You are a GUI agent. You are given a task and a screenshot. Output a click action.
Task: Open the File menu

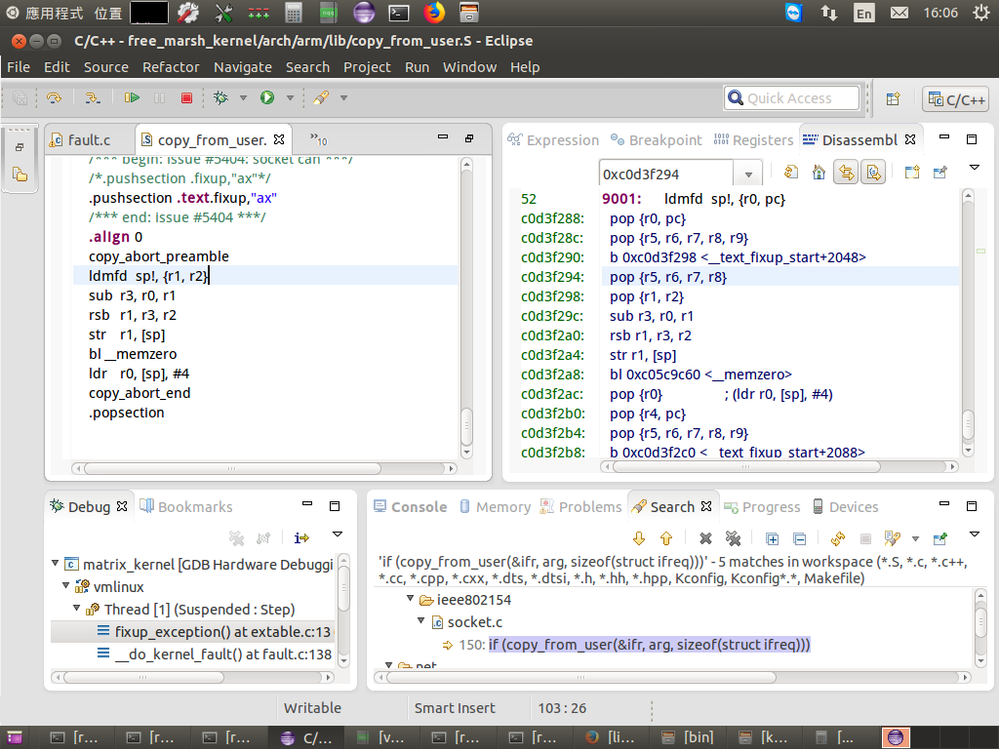click(18, 67)
